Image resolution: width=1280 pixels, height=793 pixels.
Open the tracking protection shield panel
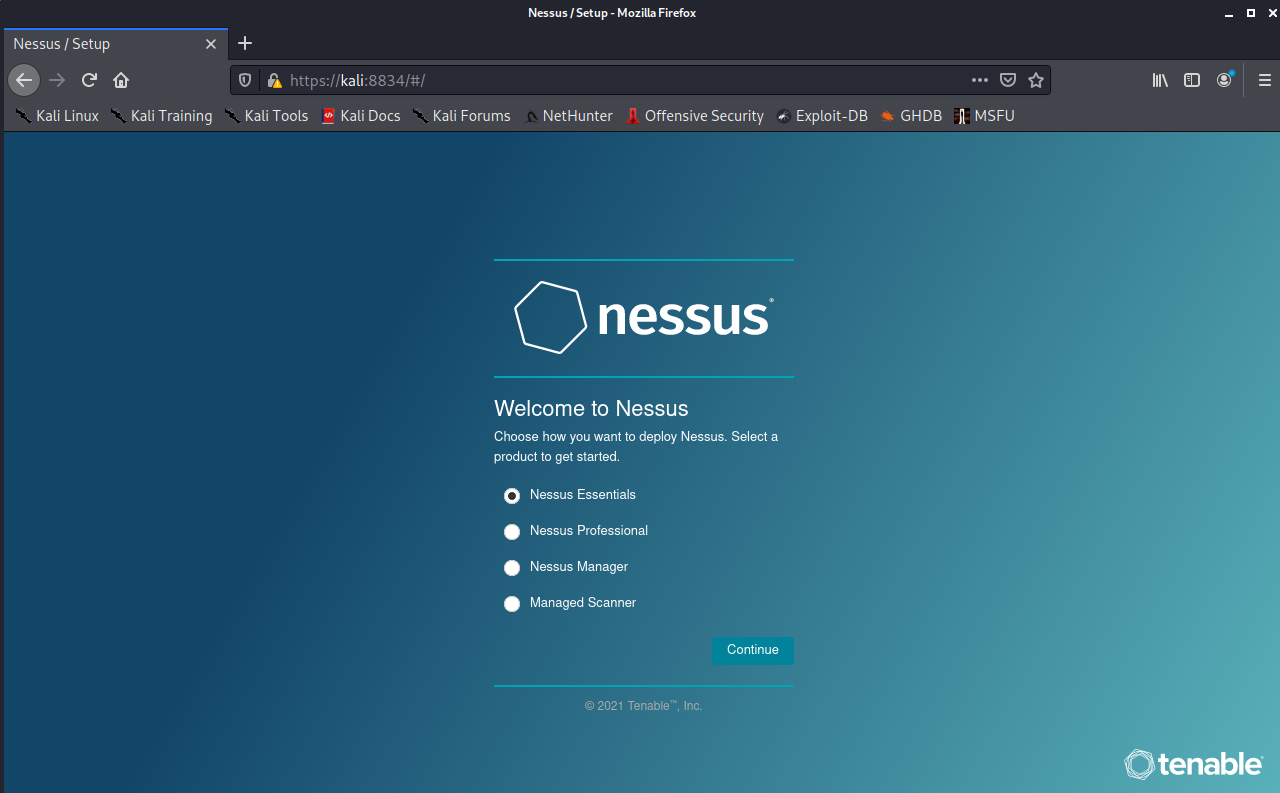pyautogui.click(x=244, y=80)
